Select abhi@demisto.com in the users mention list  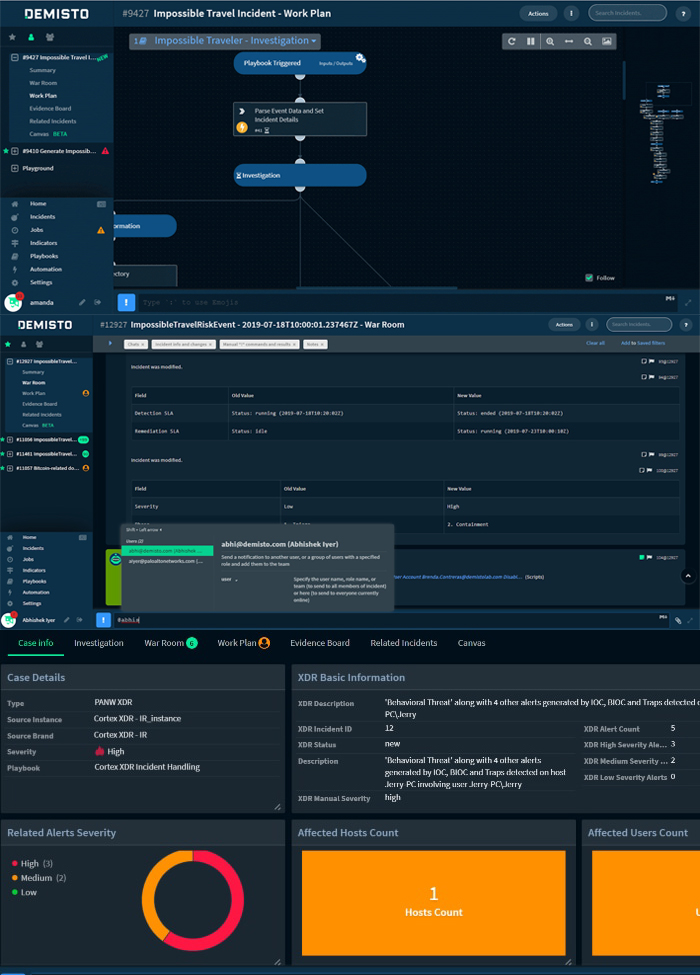coord(167,551)
